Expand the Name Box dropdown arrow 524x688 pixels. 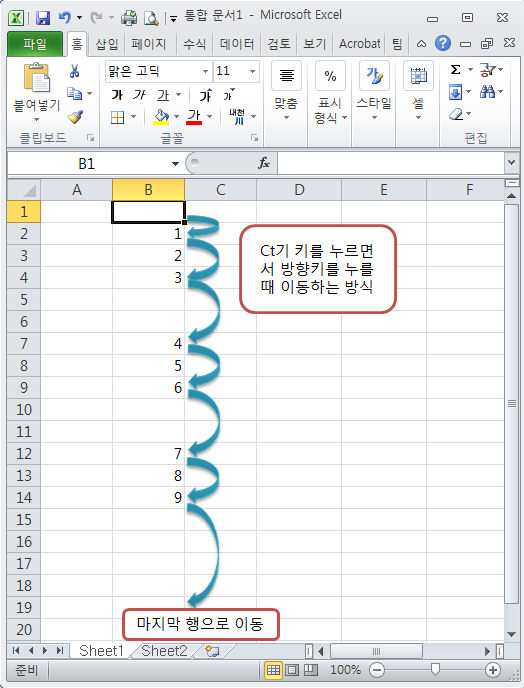[176, 164]
